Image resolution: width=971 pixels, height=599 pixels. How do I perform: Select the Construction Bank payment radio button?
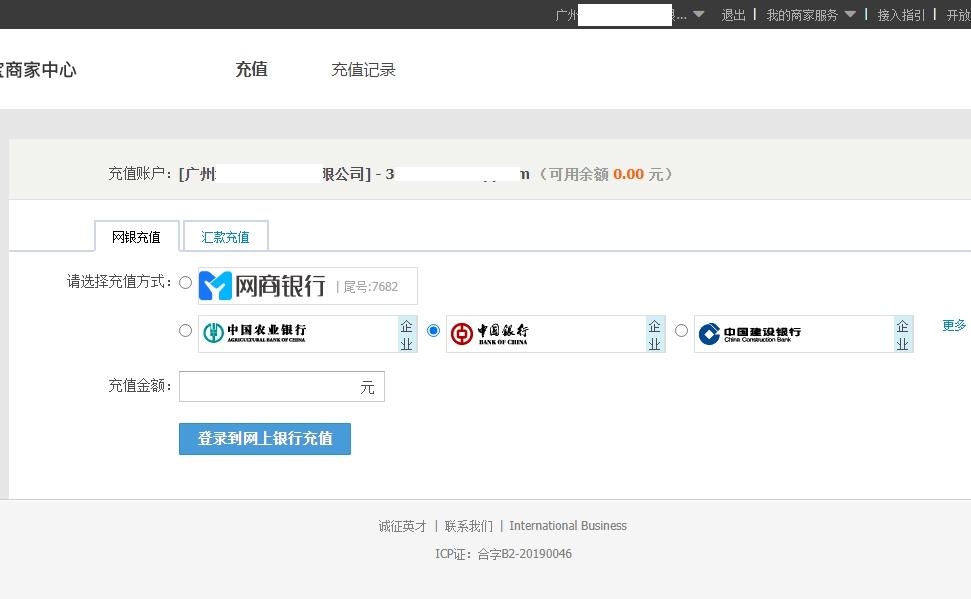(x=681, y=332)
